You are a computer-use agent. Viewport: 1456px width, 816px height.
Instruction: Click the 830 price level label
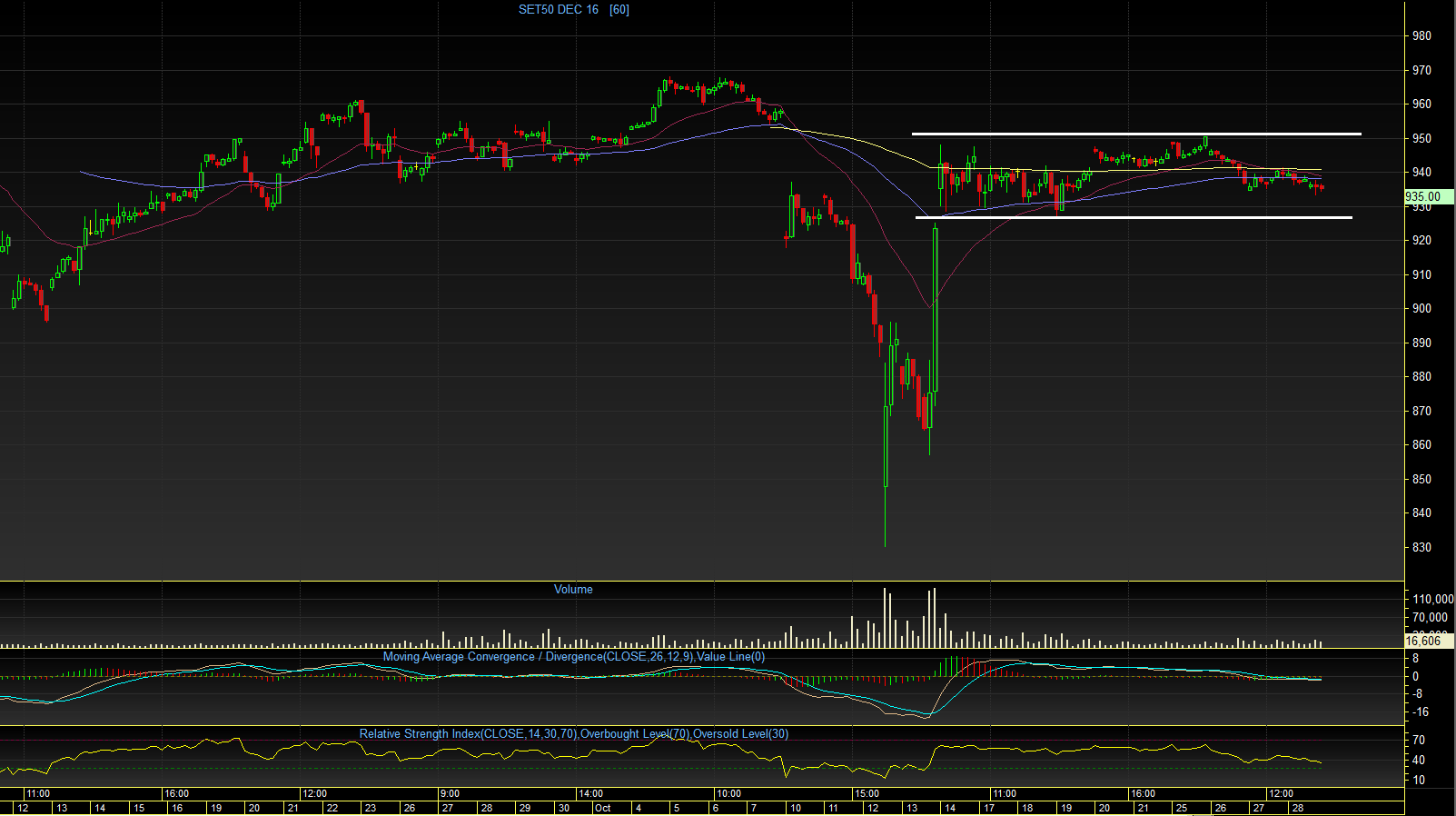[1421, 548]
